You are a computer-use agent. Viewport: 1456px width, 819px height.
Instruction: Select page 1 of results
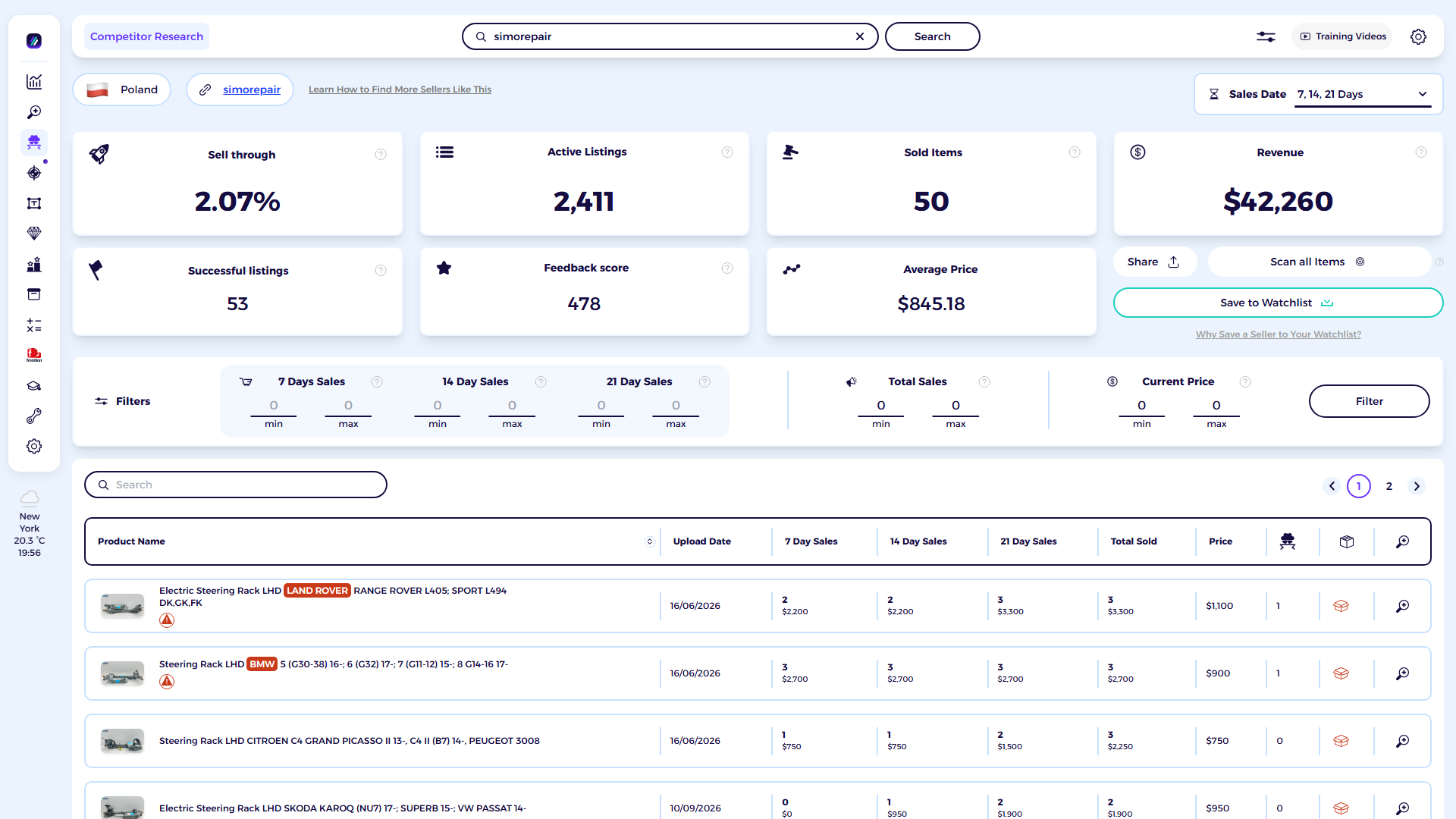1359,486
